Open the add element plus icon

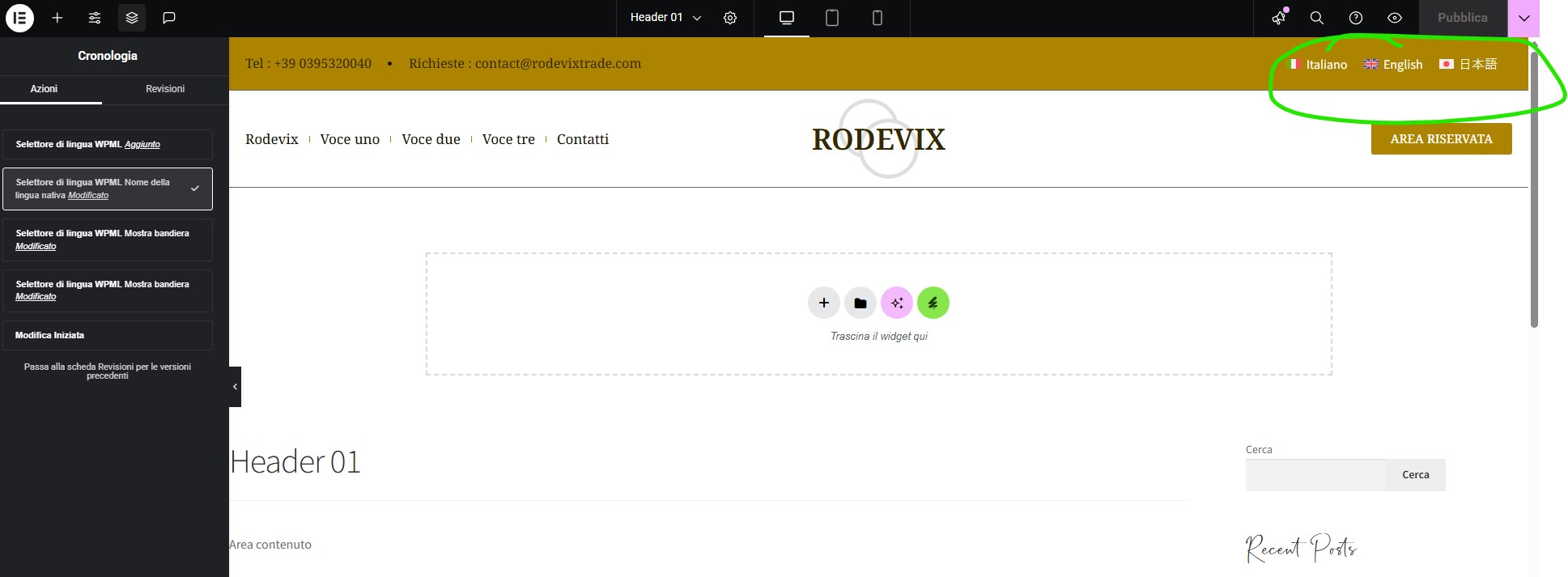point(57,18)
